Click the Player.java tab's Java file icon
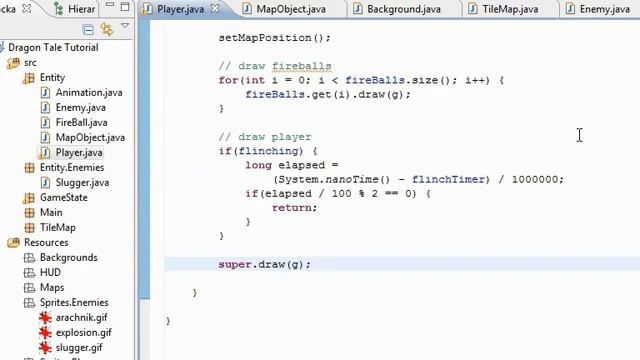The height and width of the screenshot is (360, 640). point(148,9)
